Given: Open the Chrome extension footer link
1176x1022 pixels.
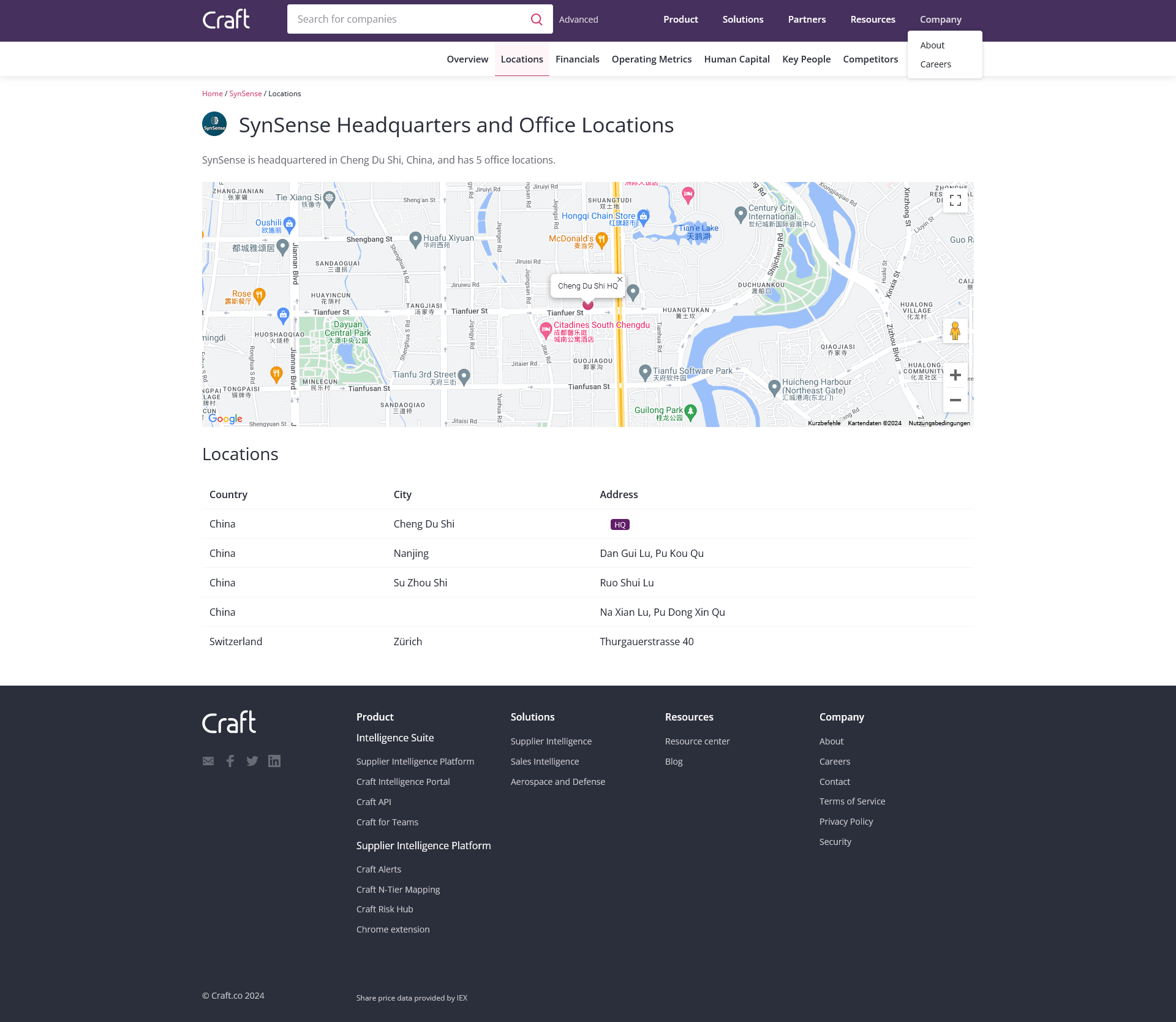Looking at the screenshot, I should pos(393,929).
